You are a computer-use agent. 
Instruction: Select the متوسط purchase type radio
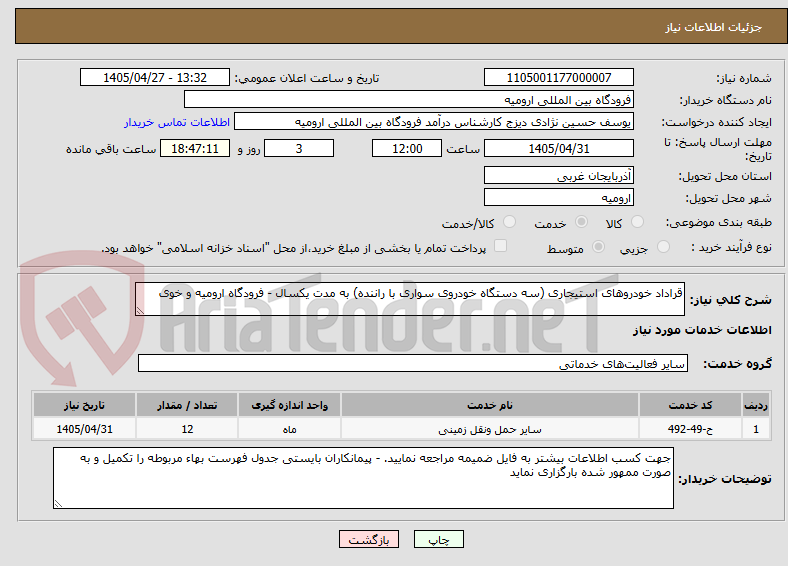[598, 246]
